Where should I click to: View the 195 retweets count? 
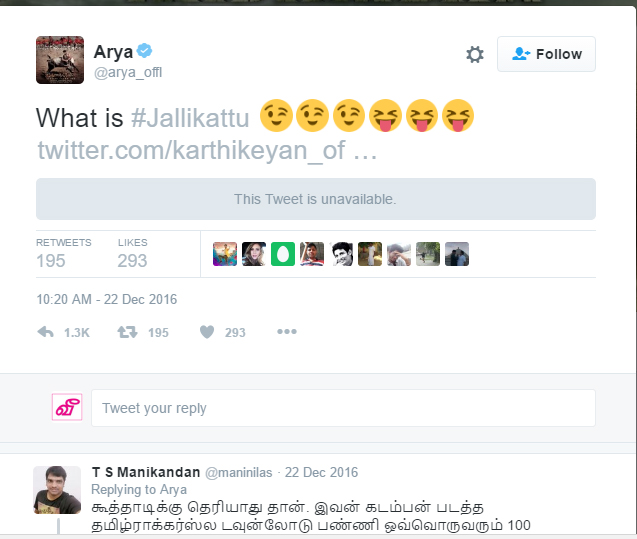(x=51, y=260)
